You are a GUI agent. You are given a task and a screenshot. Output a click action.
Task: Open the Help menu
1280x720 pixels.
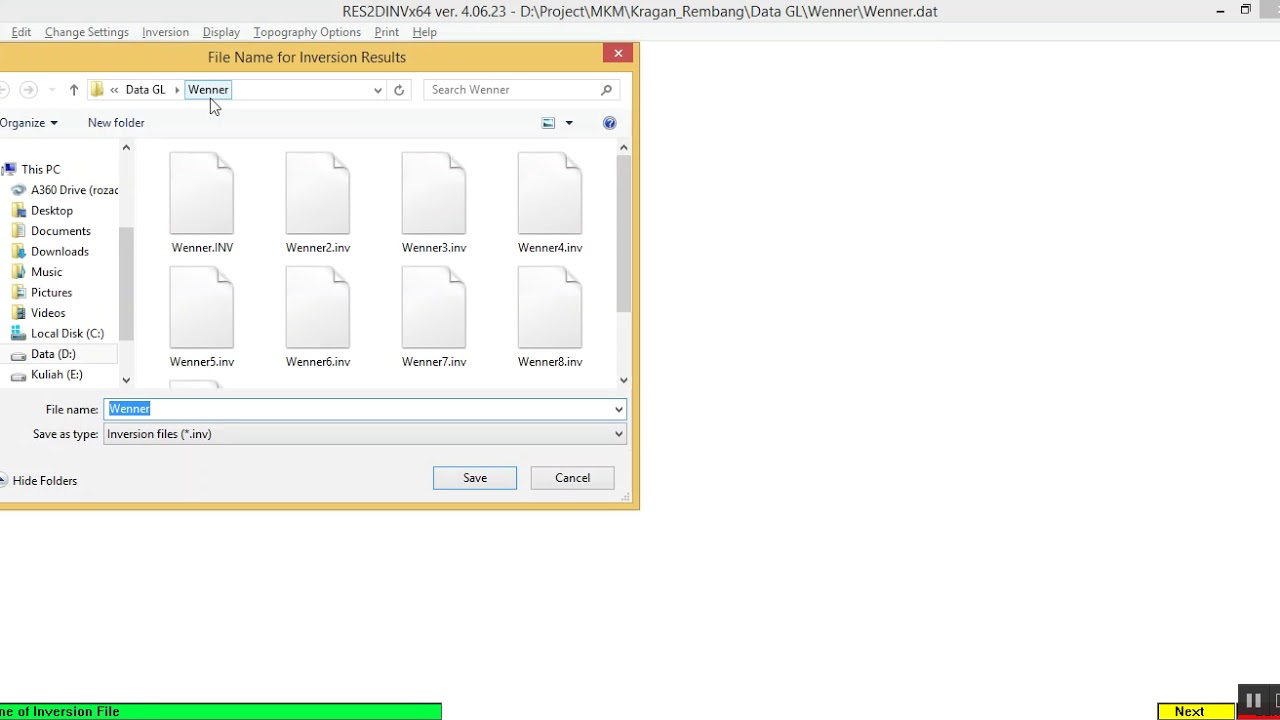click(425, 32)
